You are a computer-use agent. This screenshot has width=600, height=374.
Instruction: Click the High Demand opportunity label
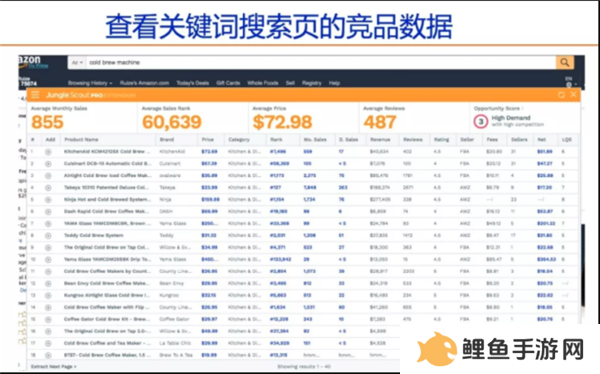510,118
